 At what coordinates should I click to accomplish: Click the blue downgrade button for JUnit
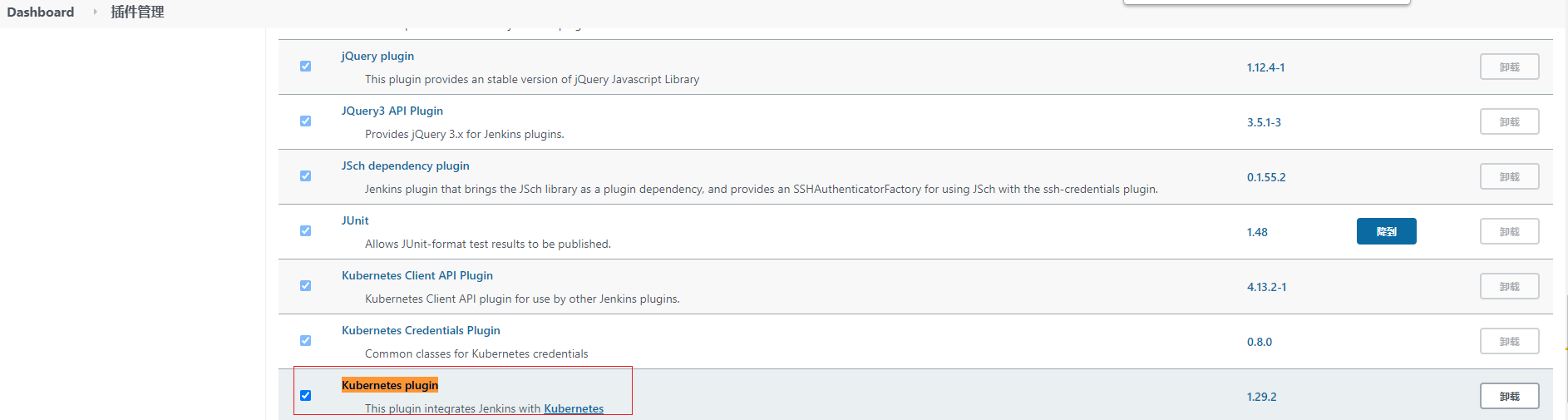tap(1387, 231)
